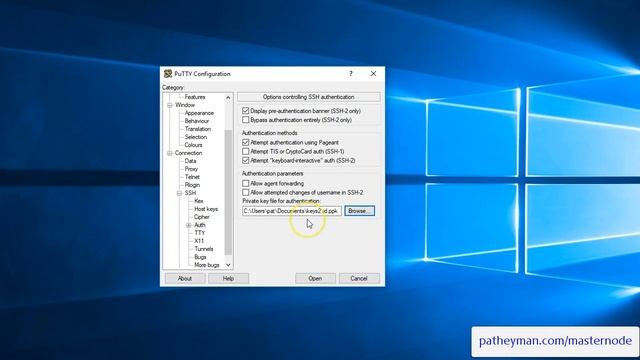Select Connection category
Screen dimensions: 640x360
188,153
